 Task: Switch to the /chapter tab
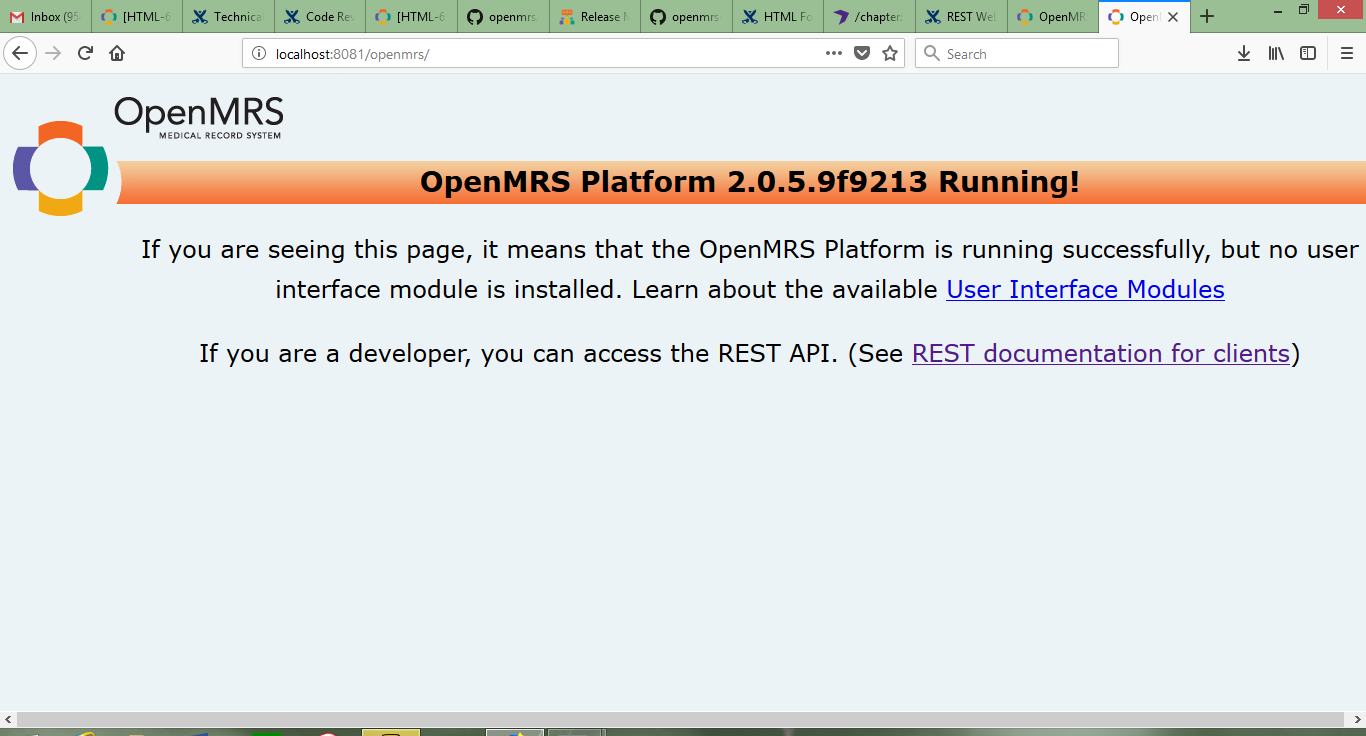pyautogui.click(x=869, y=17)
